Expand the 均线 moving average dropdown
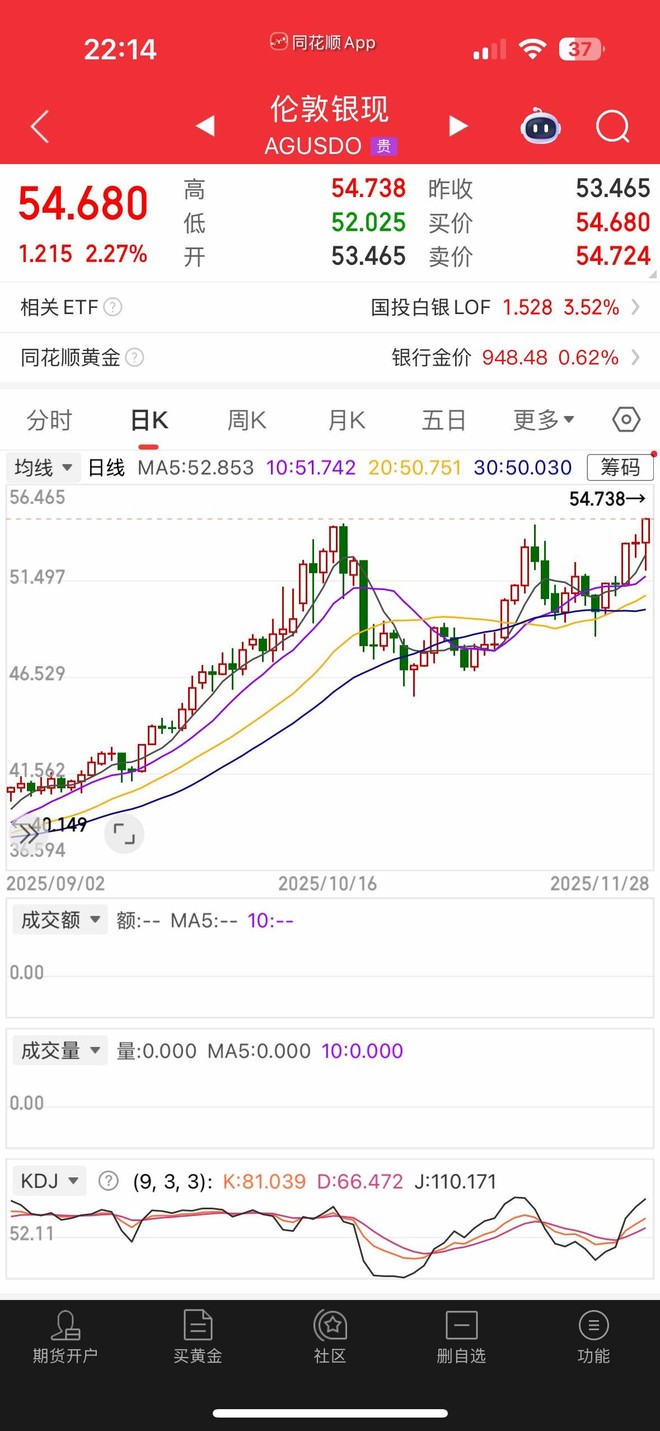This screenshot has width=660, height=1431. coord(40,467)
